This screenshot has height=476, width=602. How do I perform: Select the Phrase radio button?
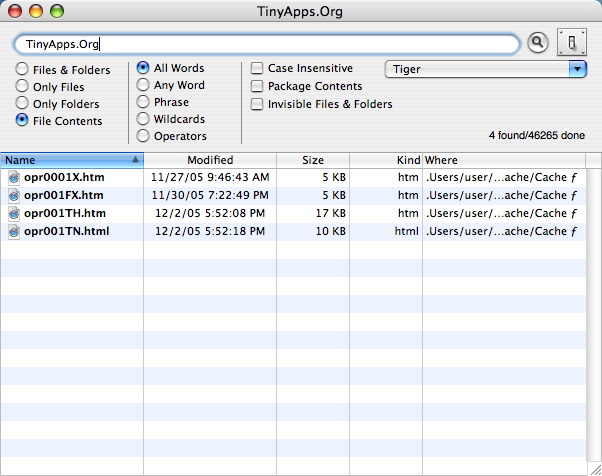click(143, 102)
